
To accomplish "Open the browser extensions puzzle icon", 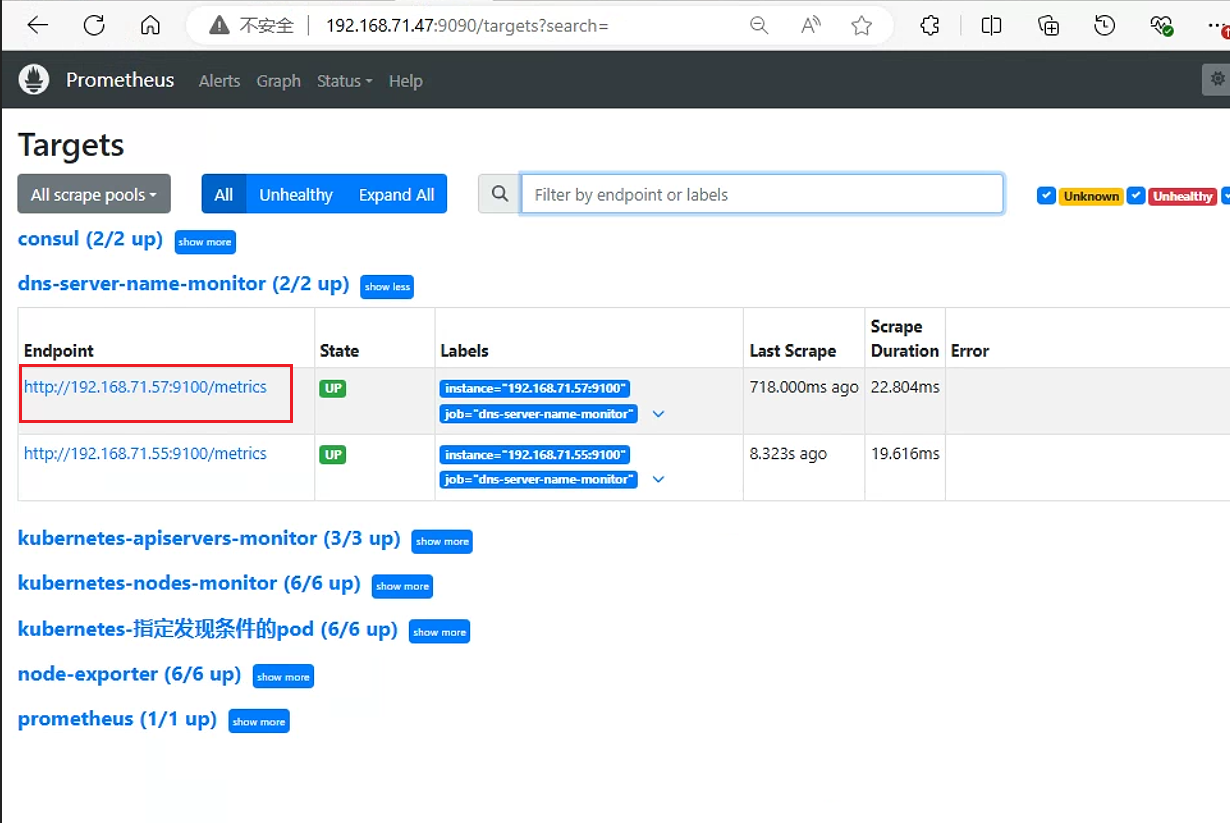I will (x=930, y=26).
